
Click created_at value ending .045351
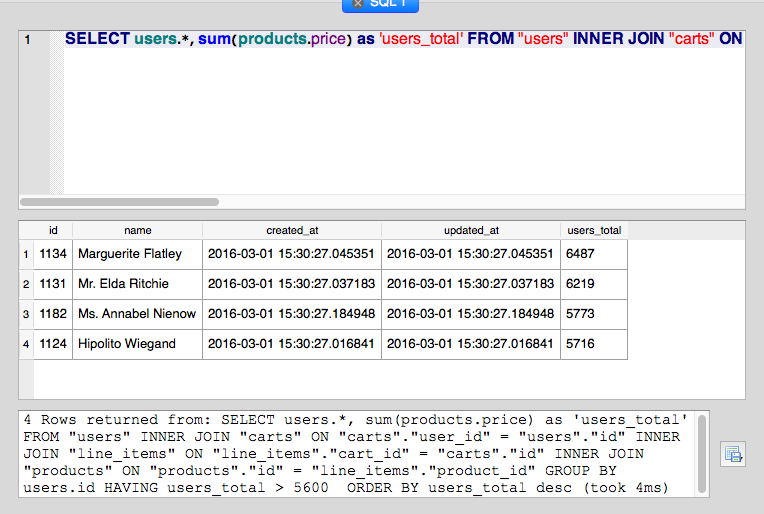292,254
